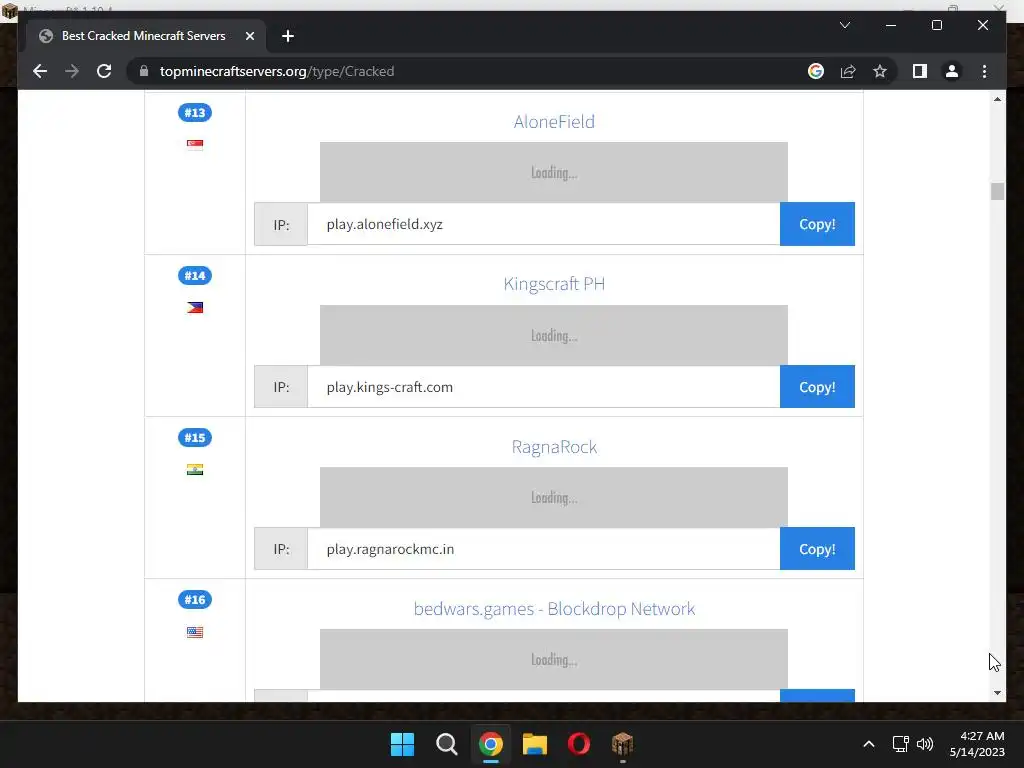Open the browser side panel
The height and width of the screenshot is (768, 1024).
coord(920,71)
